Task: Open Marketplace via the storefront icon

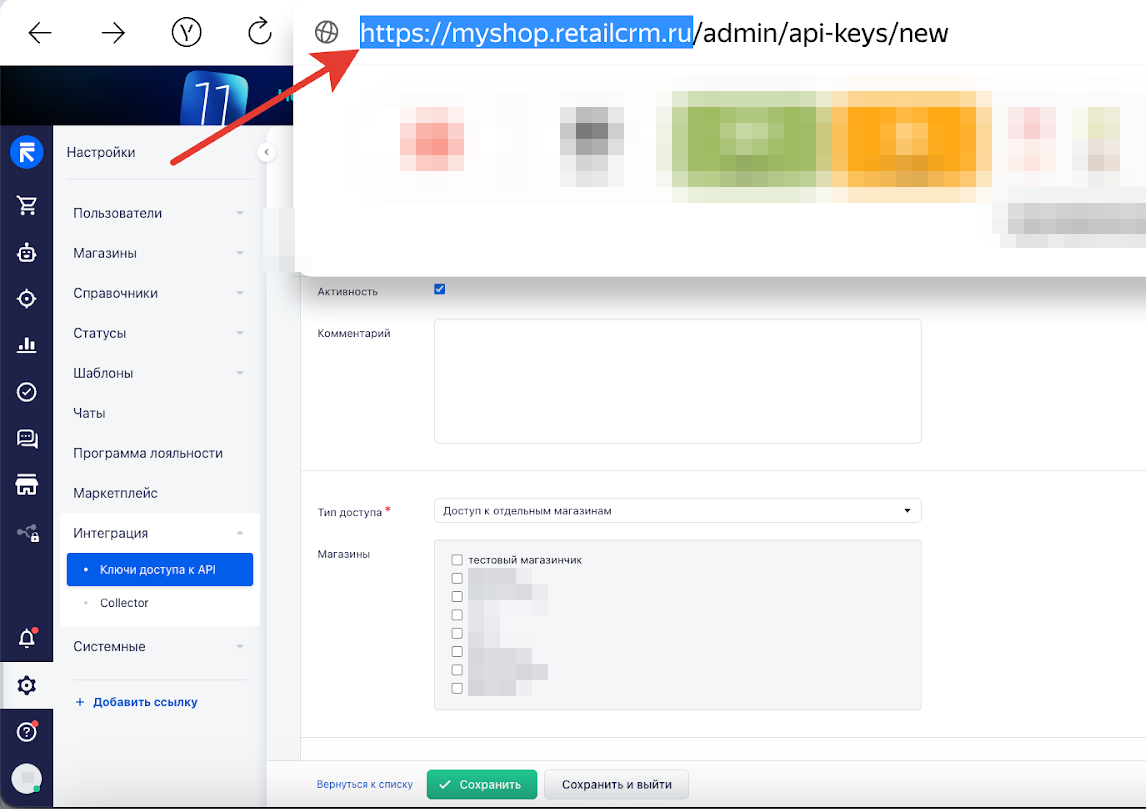Action: click(x=27, y=484)
